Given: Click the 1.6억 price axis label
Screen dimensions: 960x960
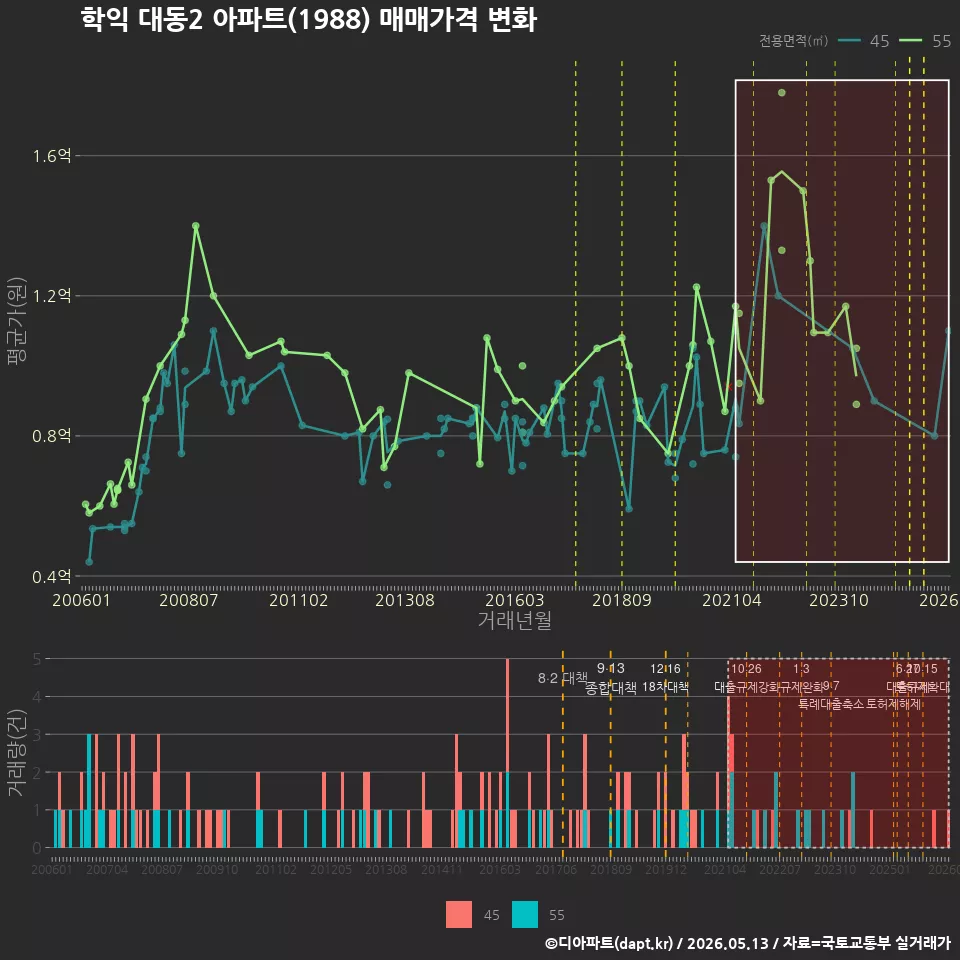Looking at the screenshot, I should [52, 156].
